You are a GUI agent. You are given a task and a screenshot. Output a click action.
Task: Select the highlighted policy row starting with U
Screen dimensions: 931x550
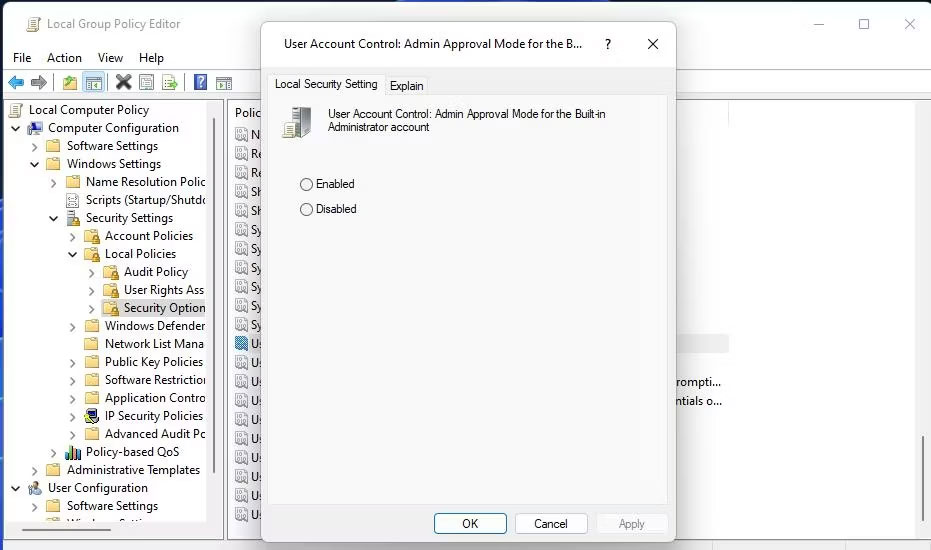249,343
